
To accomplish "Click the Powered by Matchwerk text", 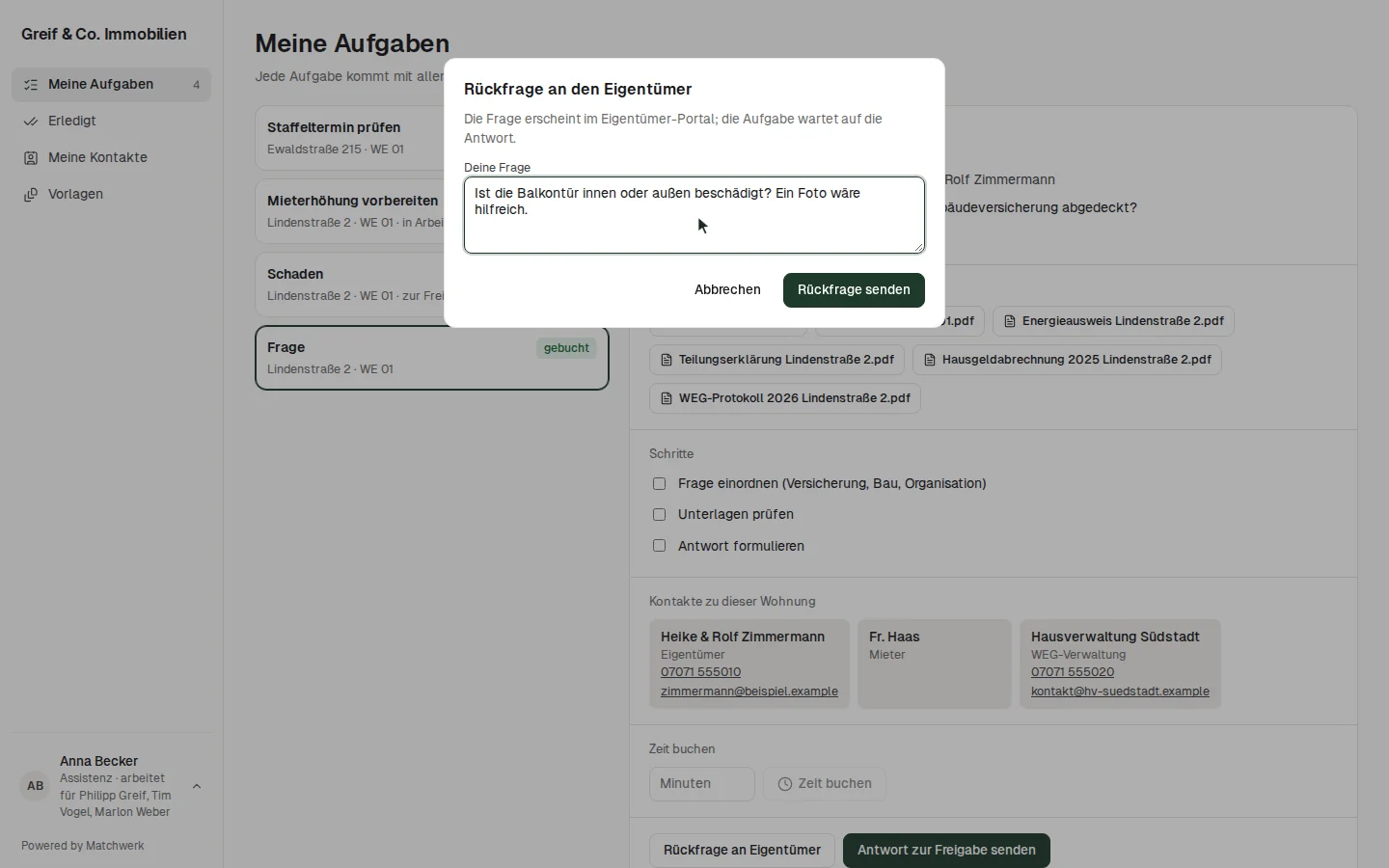I will (83, 846).
